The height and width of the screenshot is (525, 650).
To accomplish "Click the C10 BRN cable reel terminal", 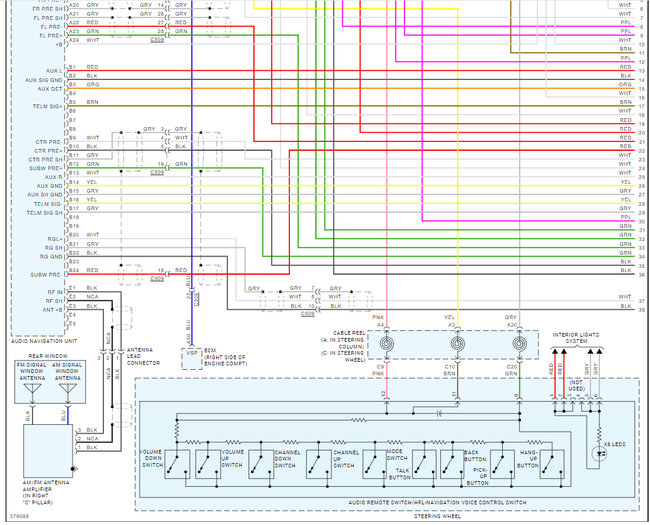I will click(450, 370).
